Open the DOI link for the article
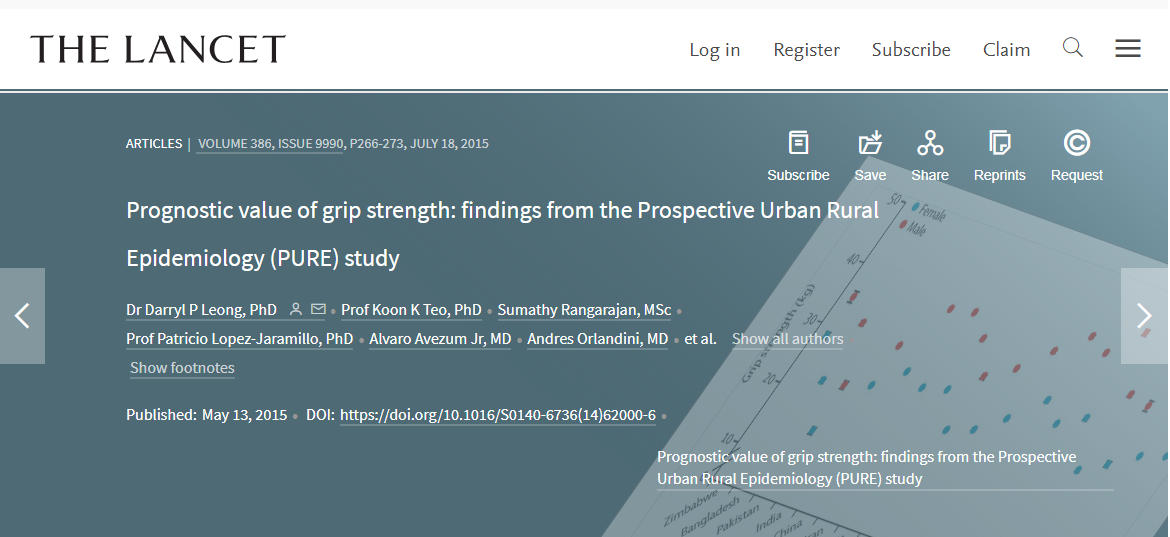The image size is (1170, 537). 498,415
